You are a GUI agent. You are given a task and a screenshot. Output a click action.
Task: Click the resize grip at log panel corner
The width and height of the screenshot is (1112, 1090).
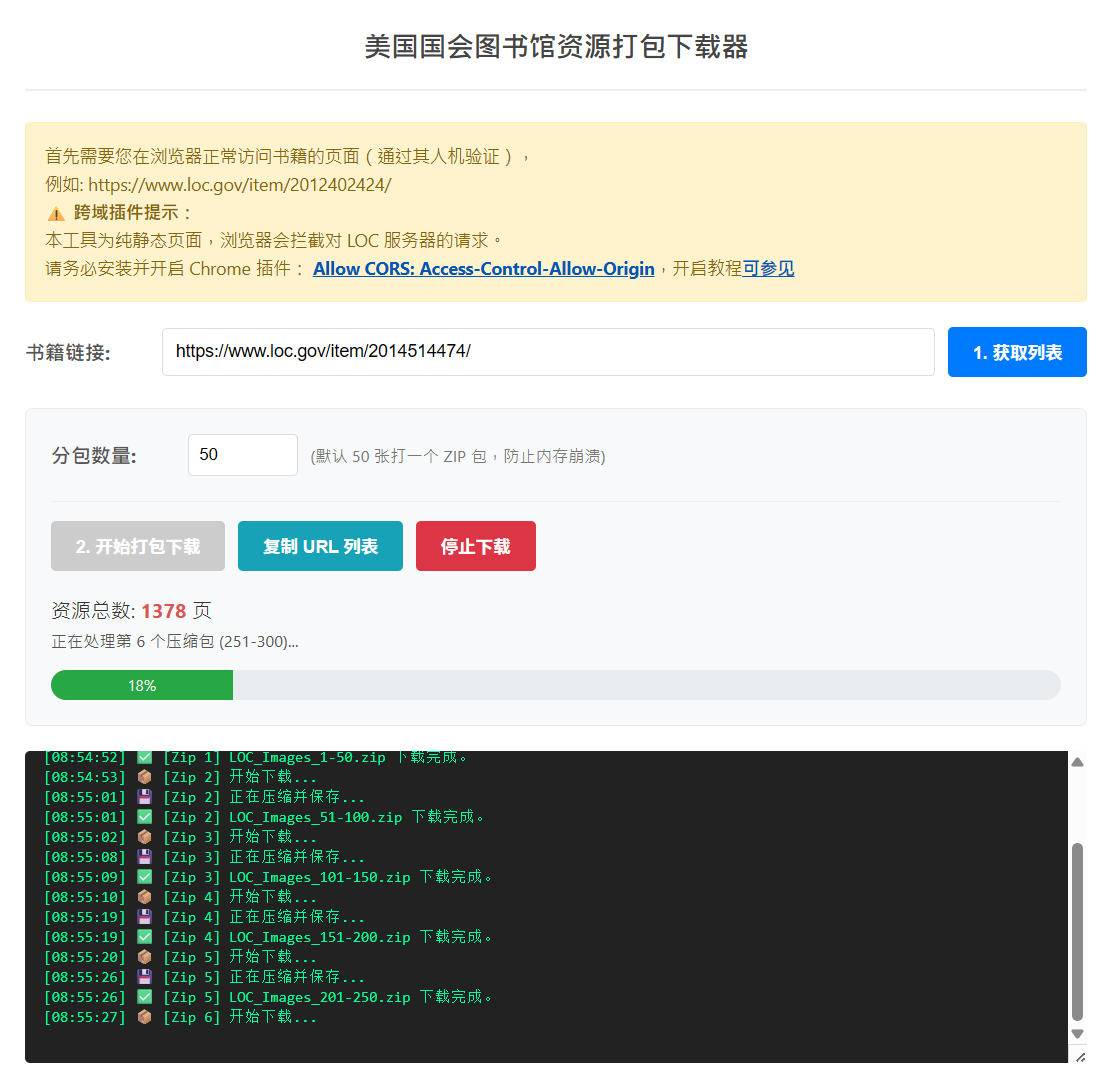point(1079,1056)
